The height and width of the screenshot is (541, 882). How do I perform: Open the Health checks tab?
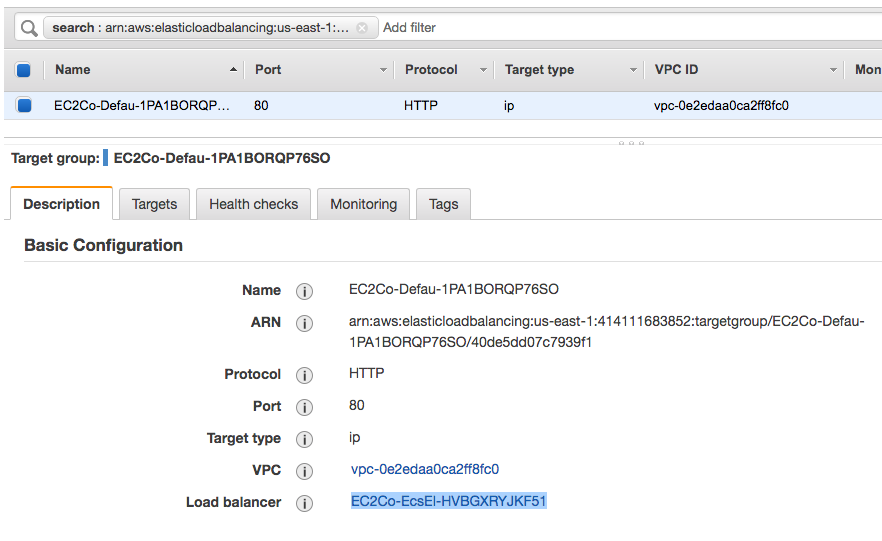(253, 204)
